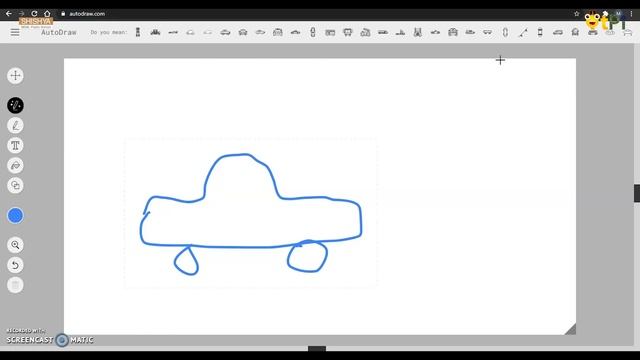This screenshot has width=640, height=360.
Task: Click the vertical scrollbar thumb
Action: point(637,193)
